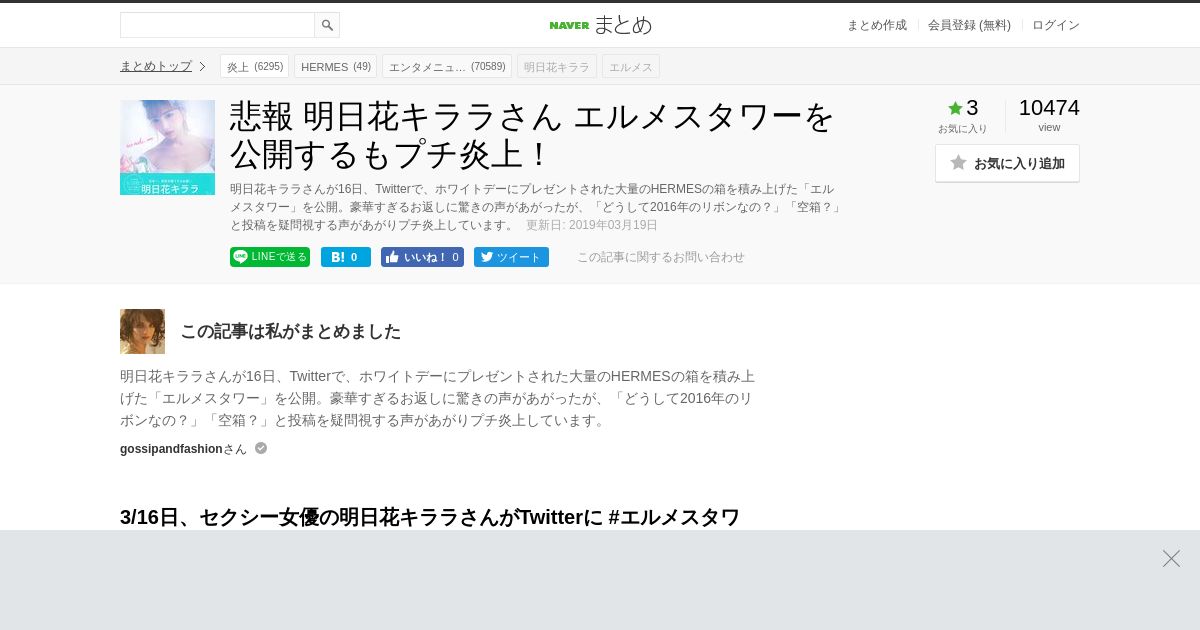Click the article title 悲報 明日花キララさん
1200x630 pixels.
coord(532,135)
